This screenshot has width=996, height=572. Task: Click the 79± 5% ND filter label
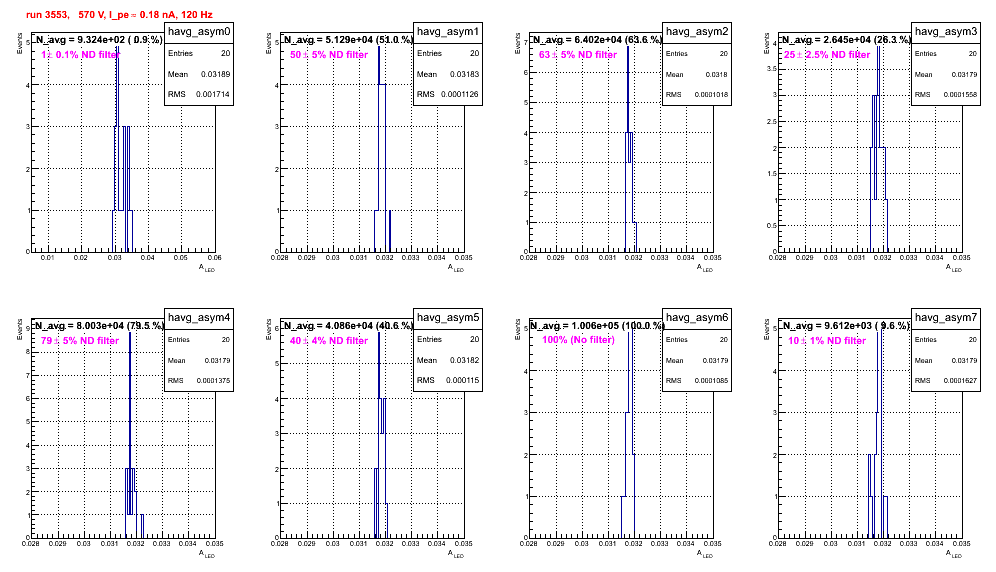pyautogui.click(x=80, y=341)
